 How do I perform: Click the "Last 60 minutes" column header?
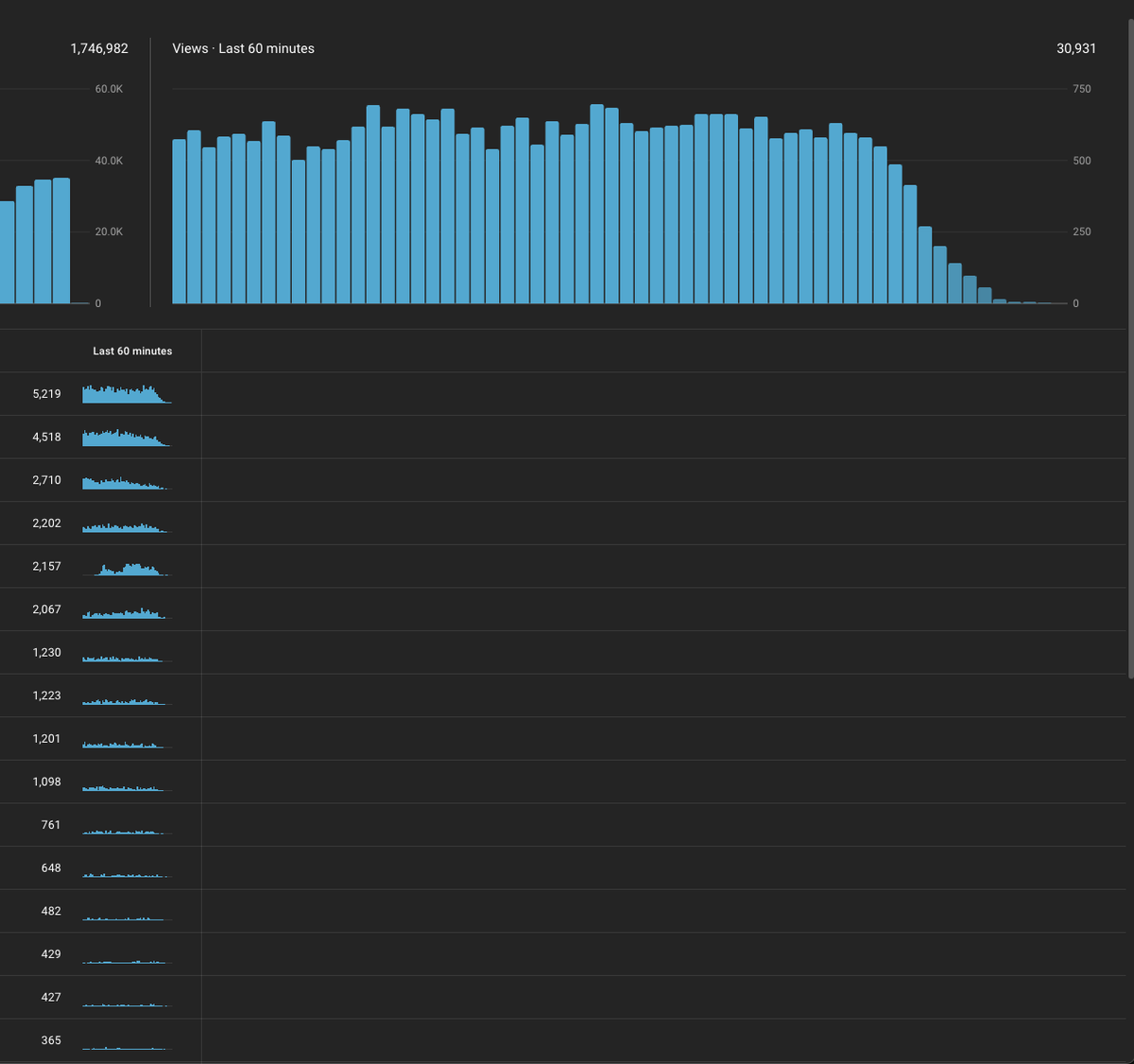coord(132,351)
